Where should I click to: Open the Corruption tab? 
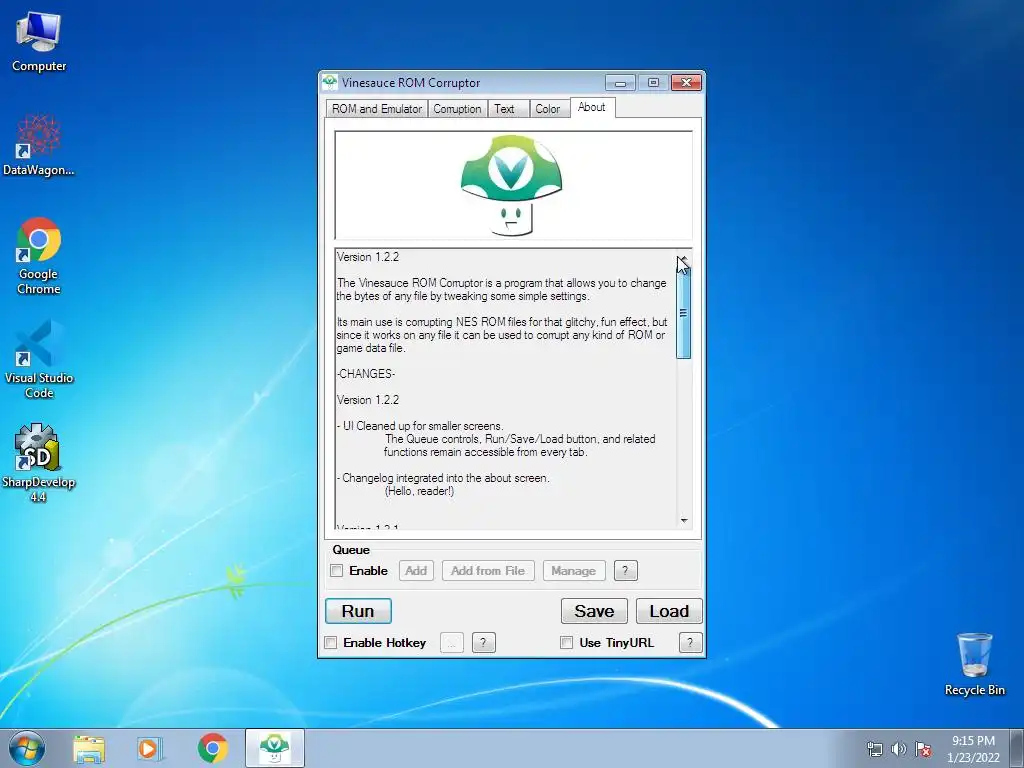[x=457, y=109]
